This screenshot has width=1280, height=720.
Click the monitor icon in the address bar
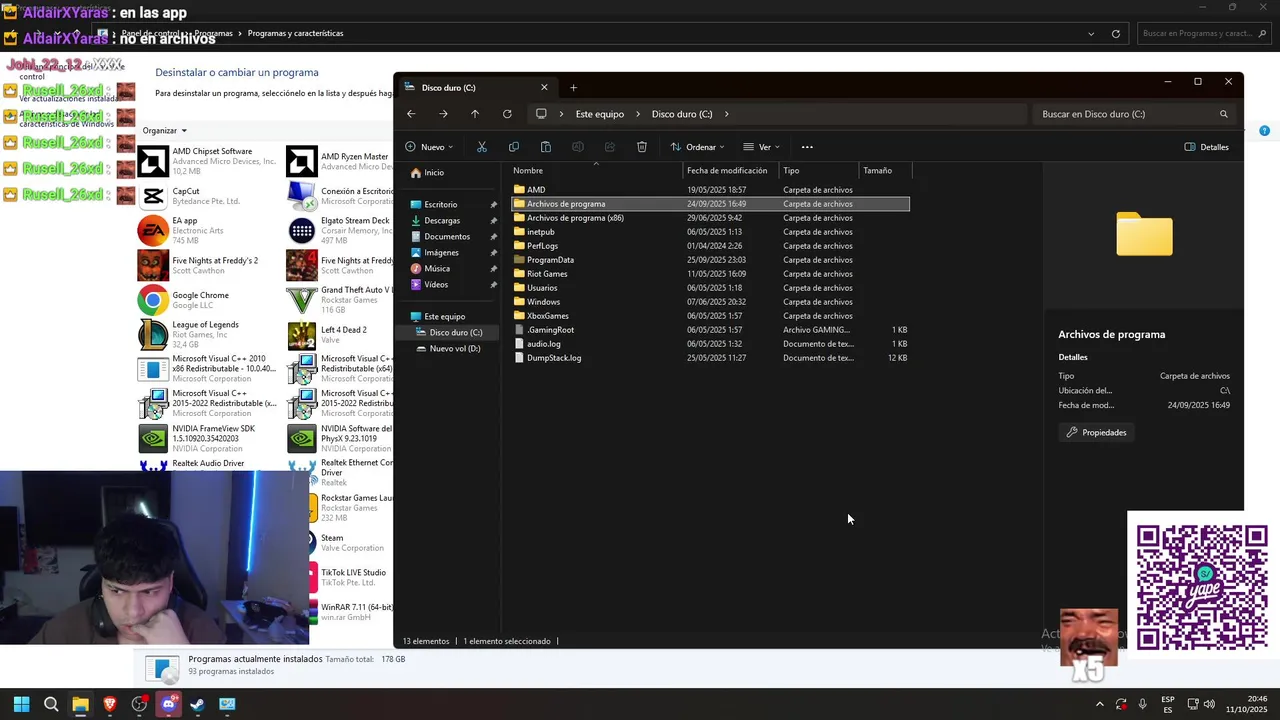(x=541, y=114)
